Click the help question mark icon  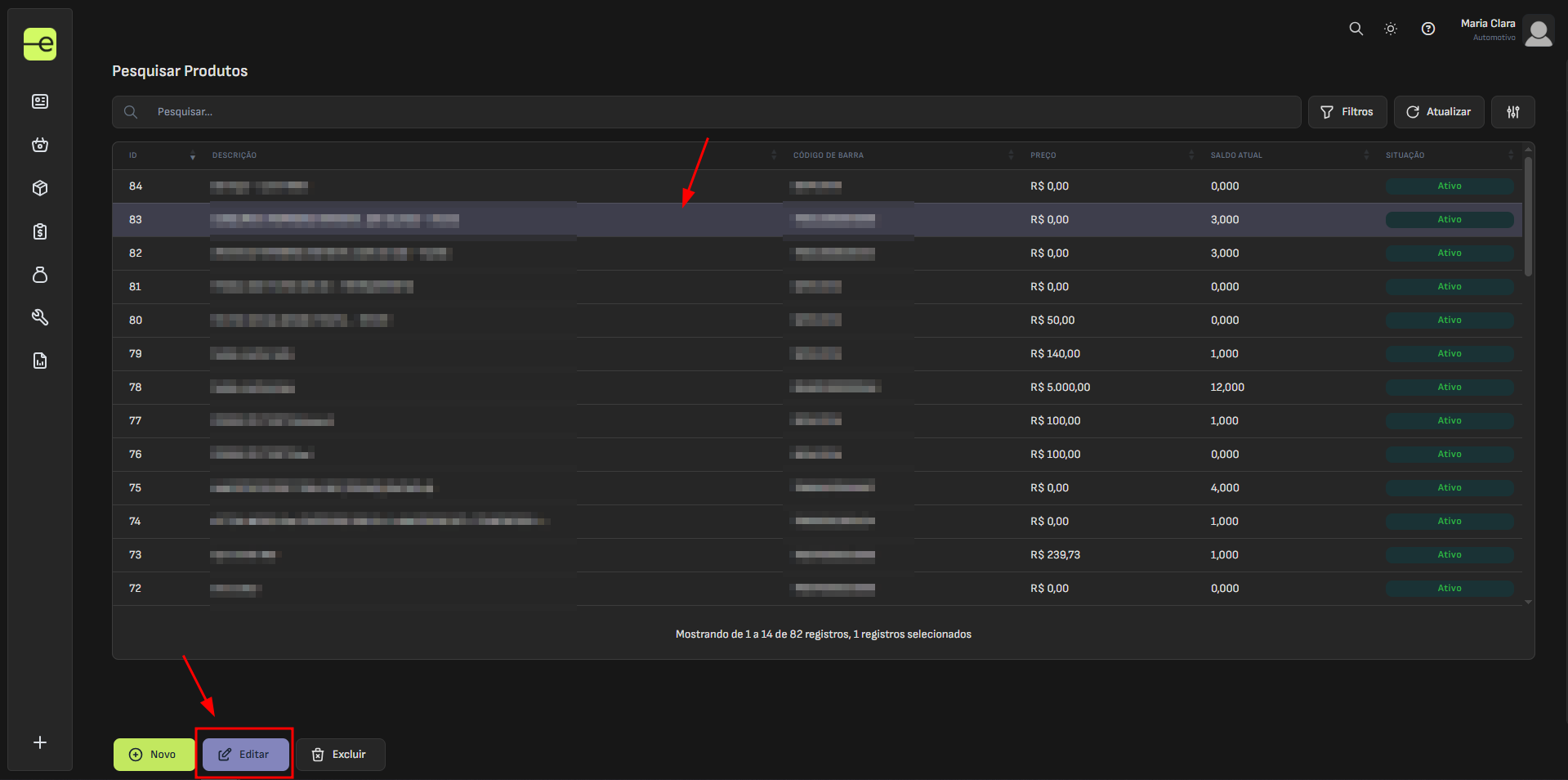click(1427, 29)
